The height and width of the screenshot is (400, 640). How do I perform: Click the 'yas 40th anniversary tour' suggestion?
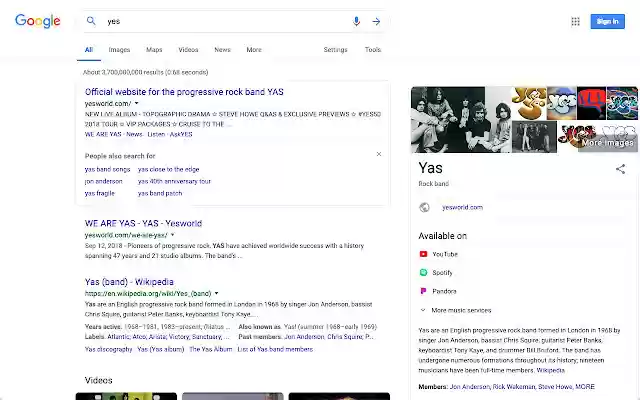174,181
